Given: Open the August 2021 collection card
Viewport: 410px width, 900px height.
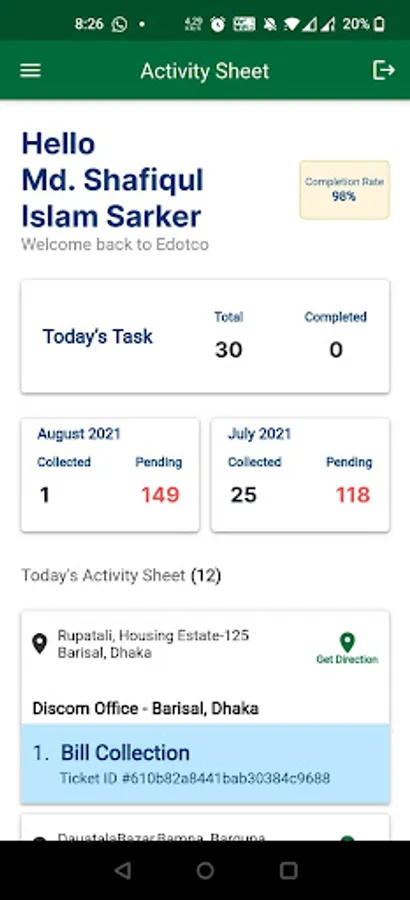Looking at the screenshot, I should (110, 475).
